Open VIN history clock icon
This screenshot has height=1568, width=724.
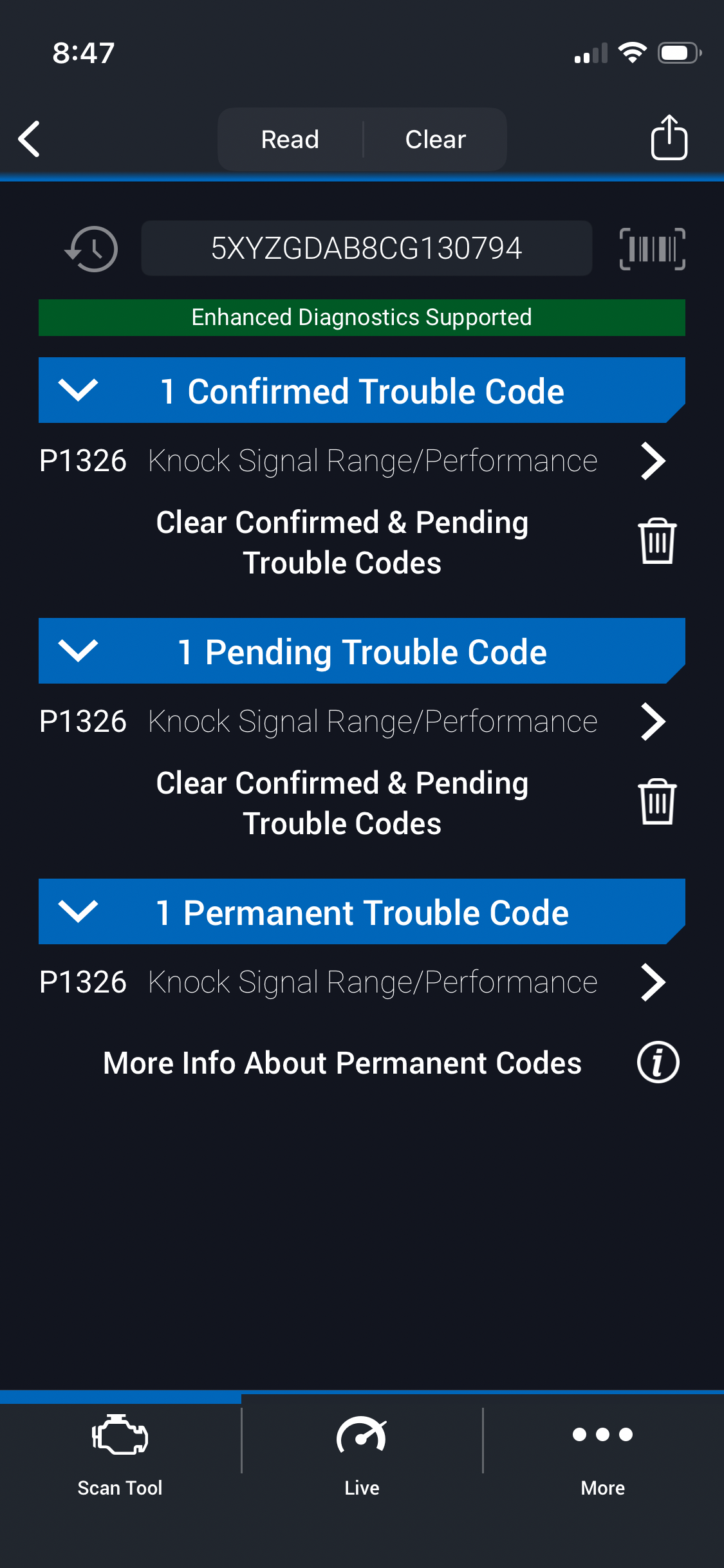click(x=92, y=248)
